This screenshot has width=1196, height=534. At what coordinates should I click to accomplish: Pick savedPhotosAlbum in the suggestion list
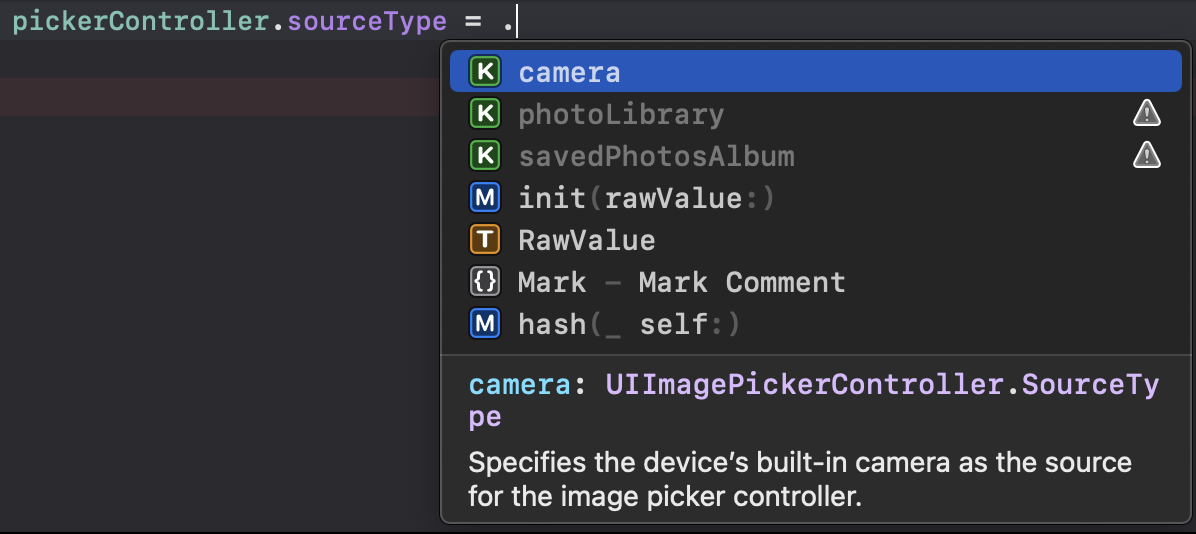656,157
